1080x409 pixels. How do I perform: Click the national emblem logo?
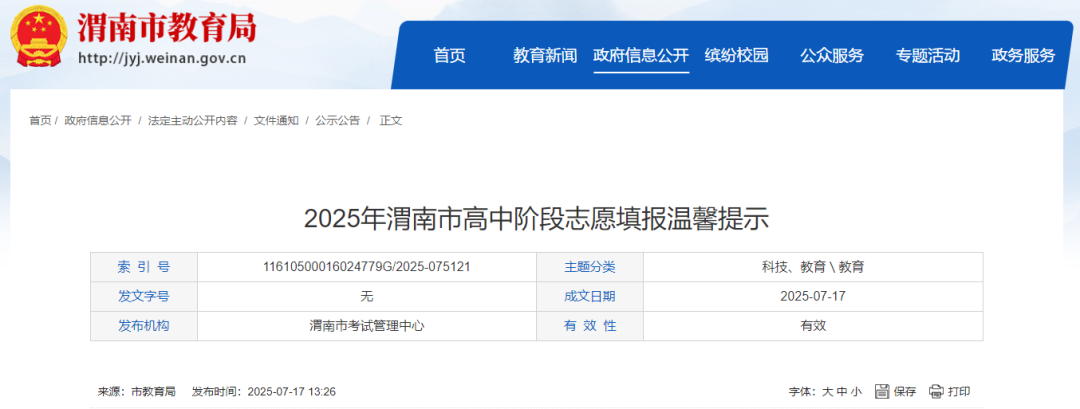[39, 38]
